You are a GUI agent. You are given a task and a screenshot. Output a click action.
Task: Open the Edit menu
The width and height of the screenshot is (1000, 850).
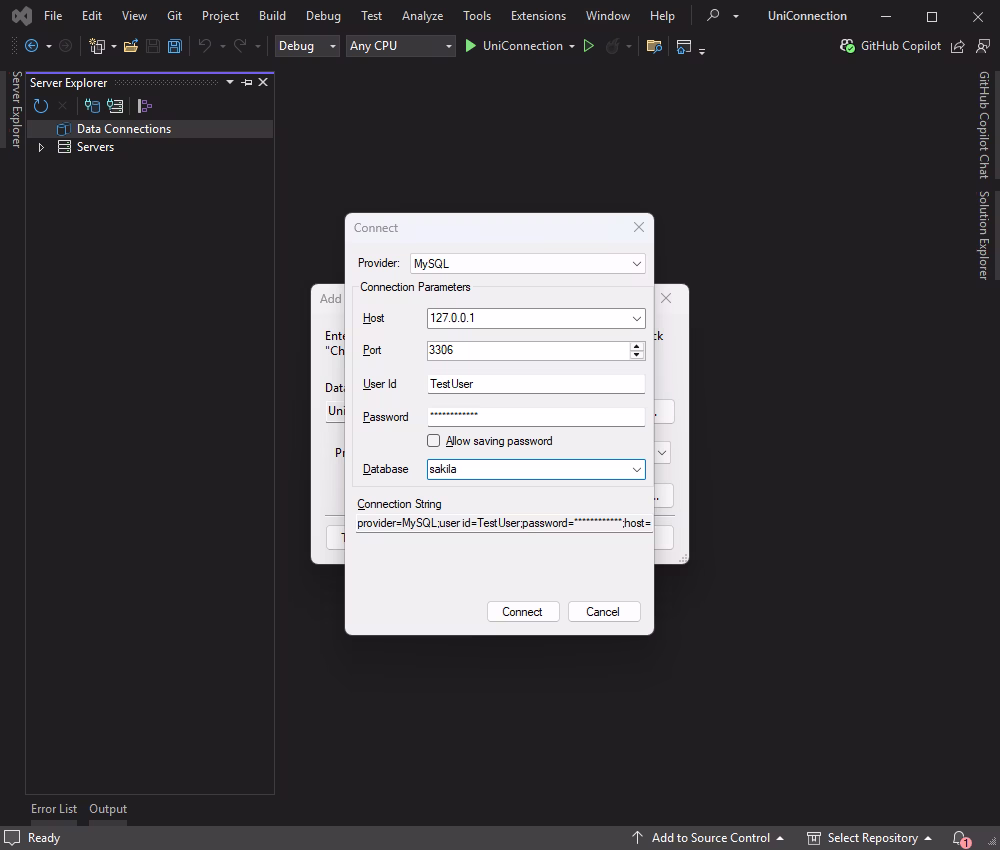[92, 15]
